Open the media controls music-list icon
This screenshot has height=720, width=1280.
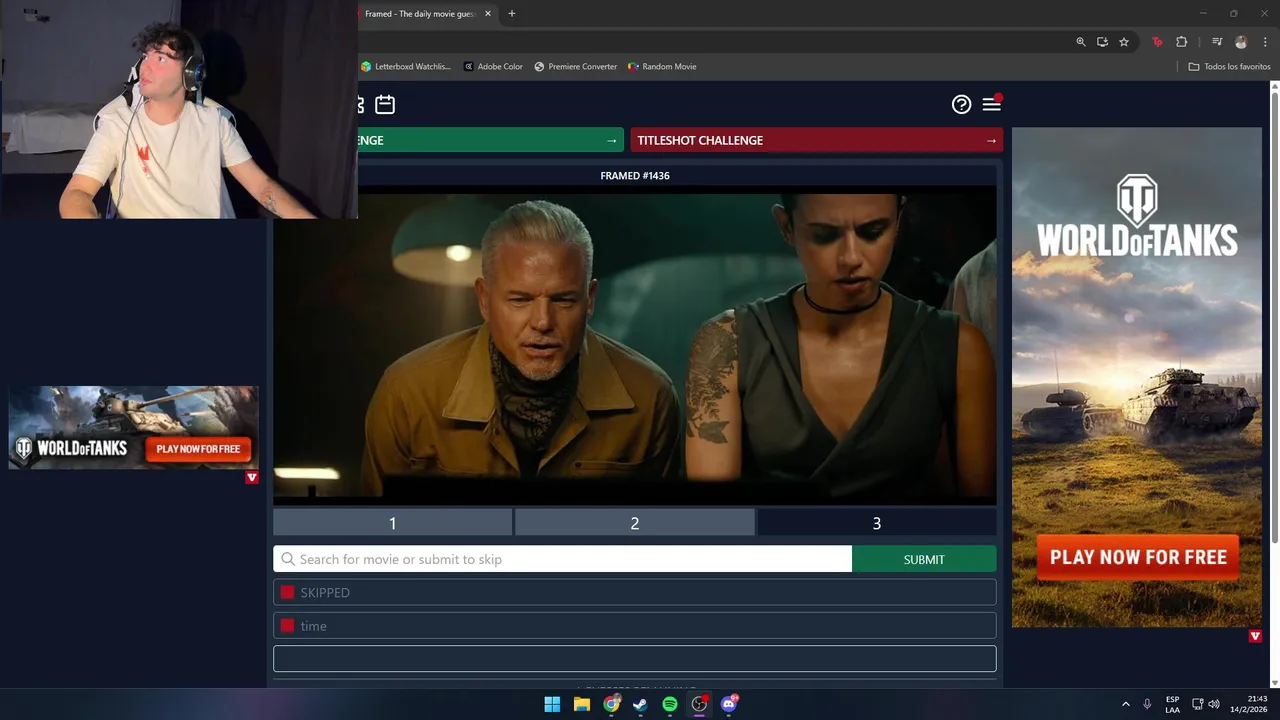click(1217, 42)
